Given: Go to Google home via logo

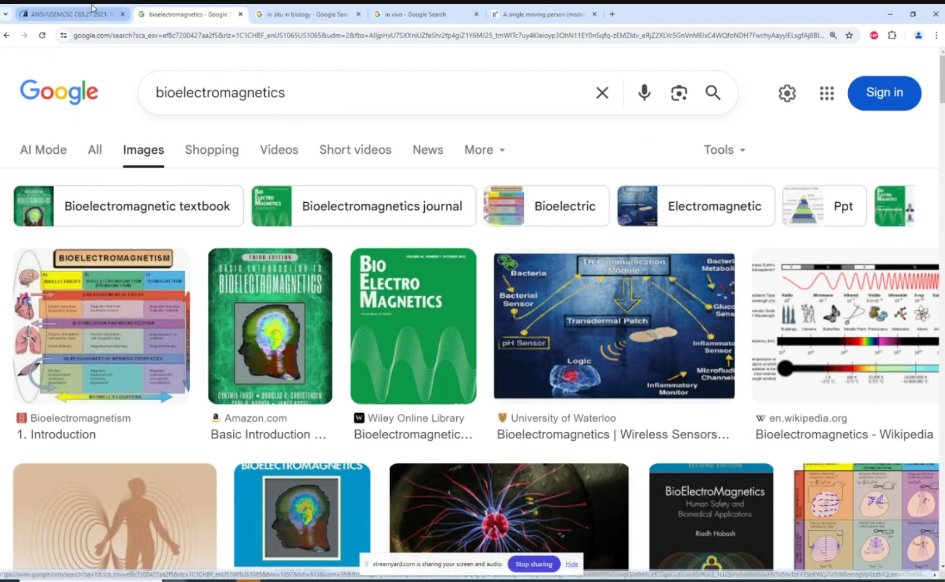Looking at the screenshot, I should 59,92.
